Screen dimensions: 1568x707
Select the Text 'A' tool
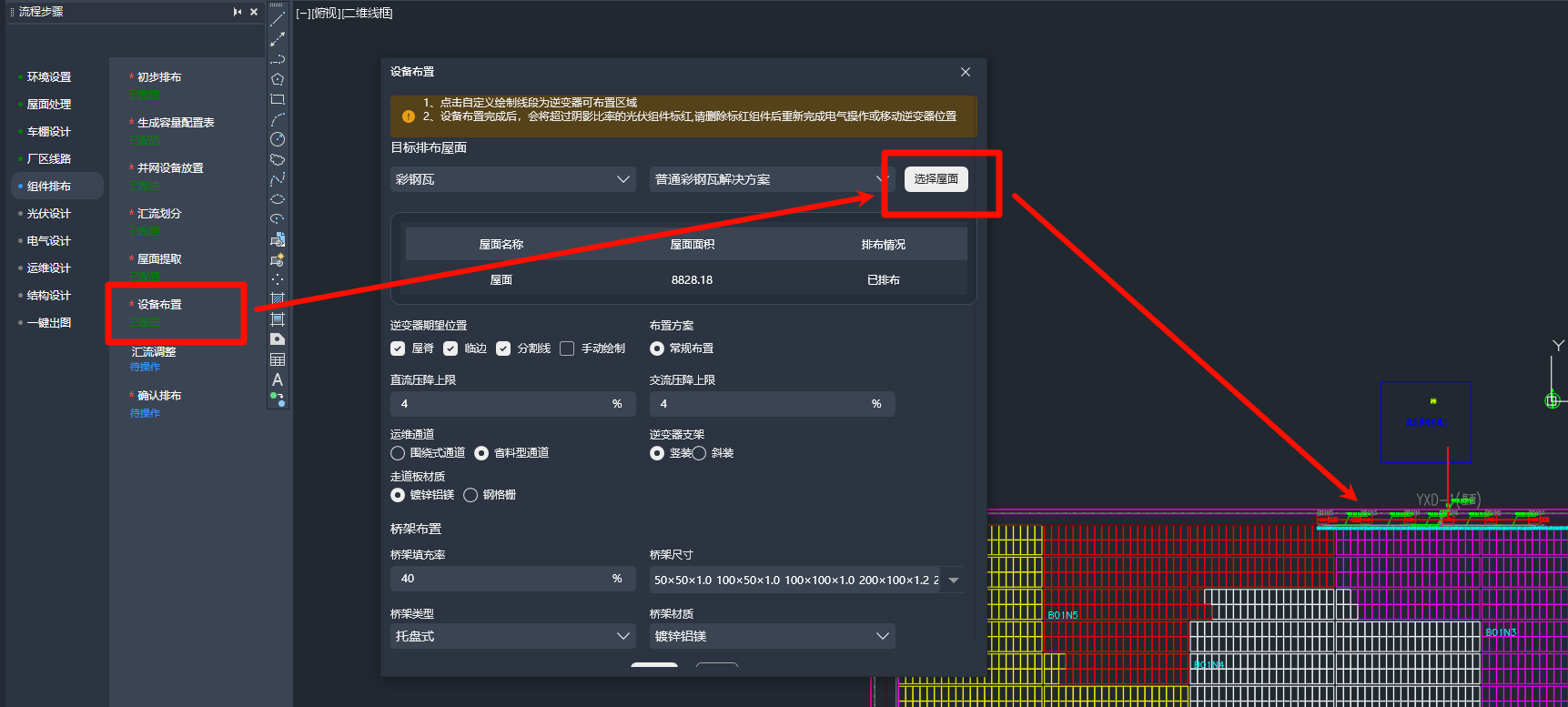point(278,379)
